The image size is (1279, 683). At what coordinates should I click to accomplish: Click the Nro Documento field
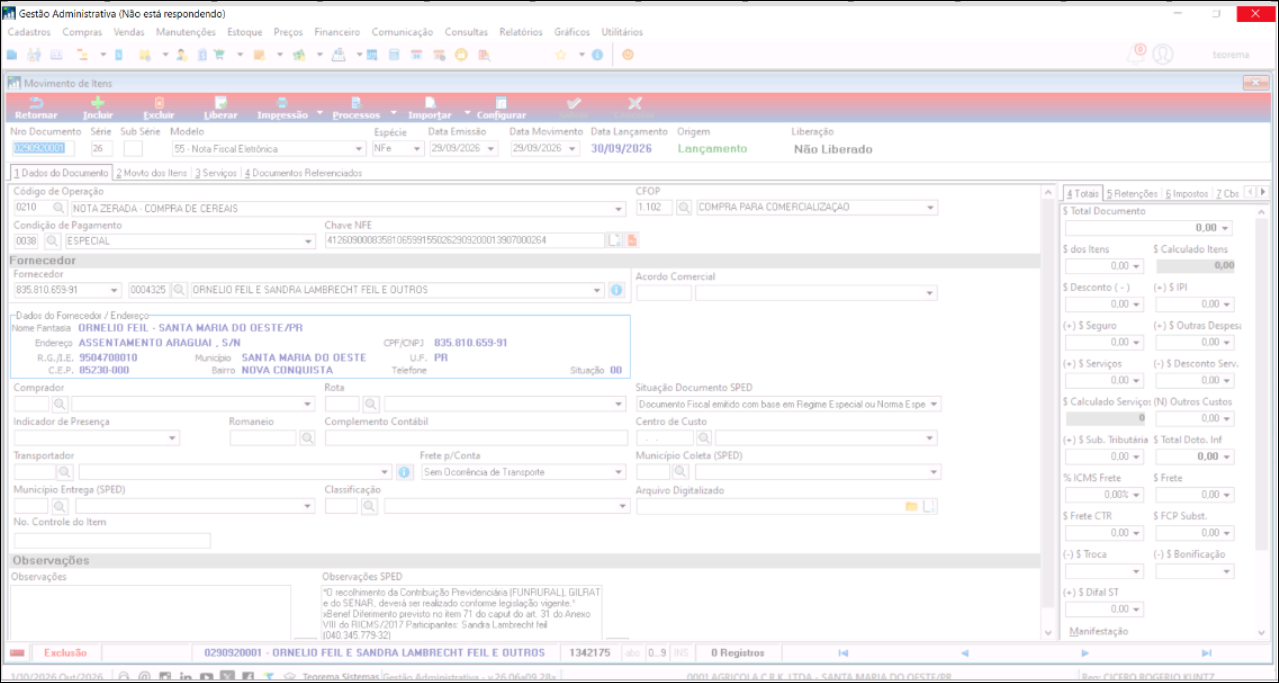pos(42,149)
